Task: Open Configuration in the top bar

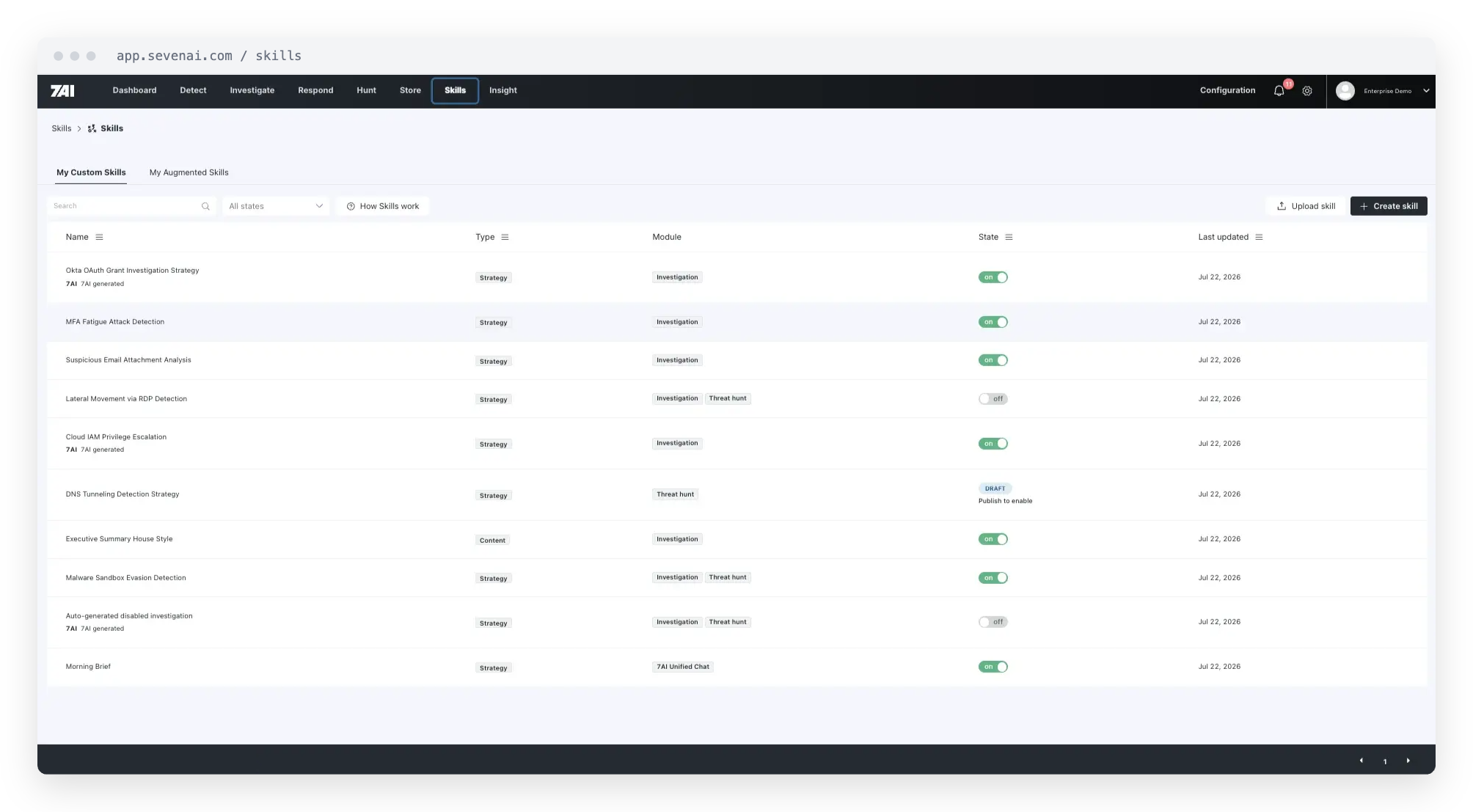Action: click(x=1227, y=90)
